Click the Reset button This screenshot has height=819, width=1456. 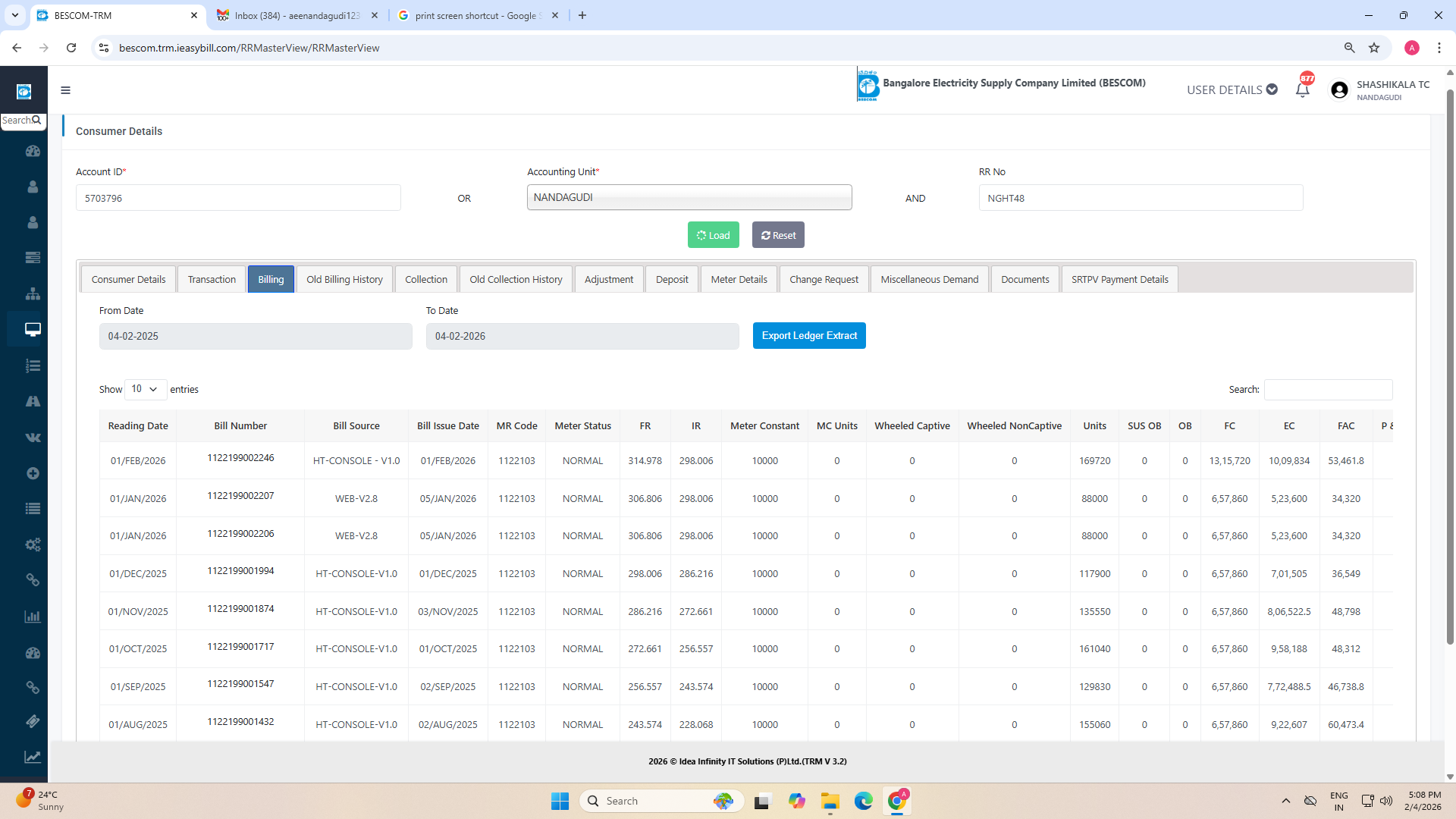(778, 235)
